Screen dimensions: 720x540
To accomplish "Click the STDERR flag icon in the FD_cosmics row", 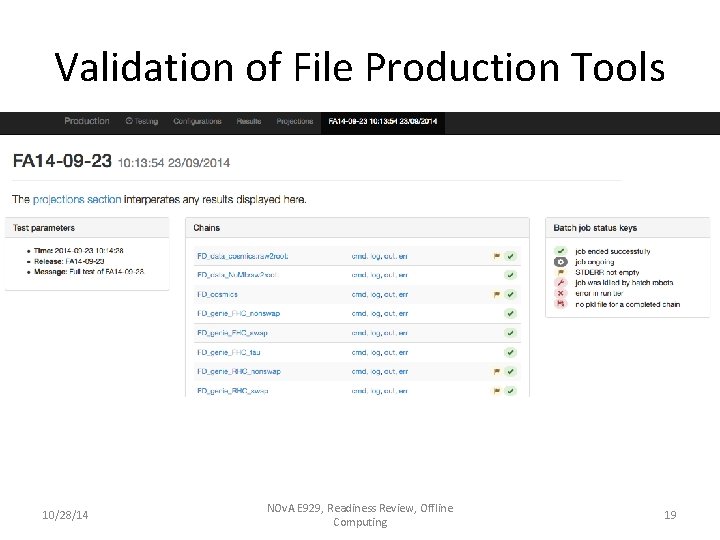I will point(496,294).
